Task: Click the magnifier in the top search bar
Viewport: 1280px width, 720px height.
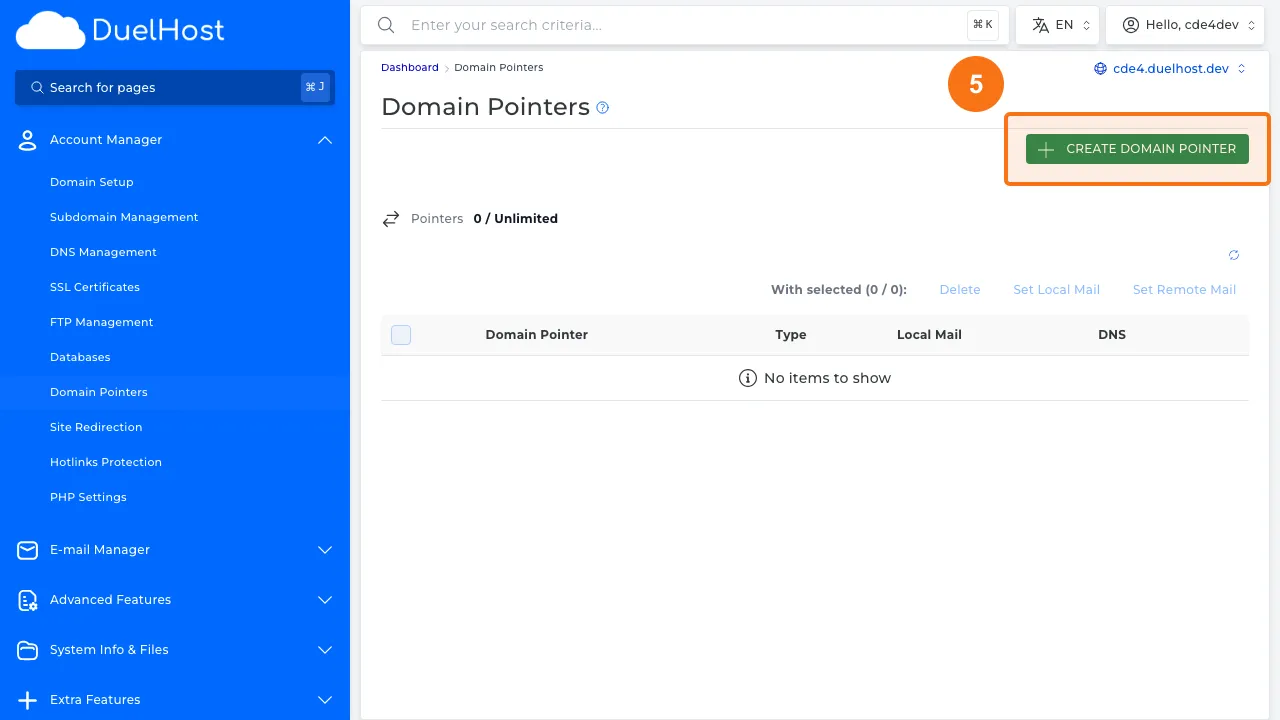Action: pyautogui.click(x=386, y=25)
